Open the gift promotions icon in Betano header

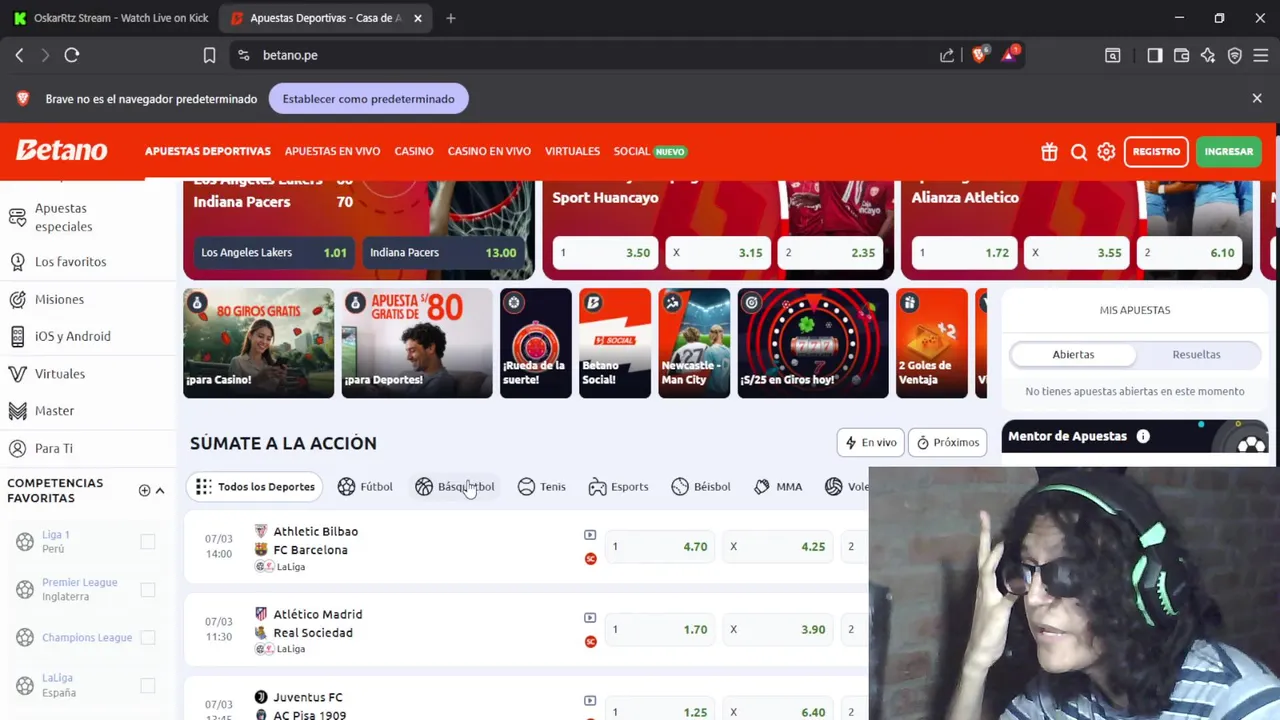point(1049,152)
